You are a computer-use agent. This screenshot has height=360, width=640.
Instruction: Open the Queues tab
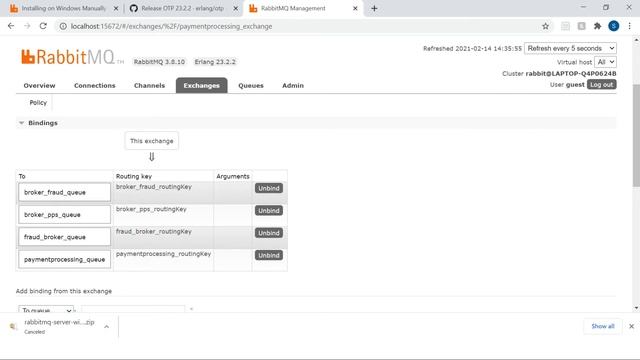click(x=251, y=85)
